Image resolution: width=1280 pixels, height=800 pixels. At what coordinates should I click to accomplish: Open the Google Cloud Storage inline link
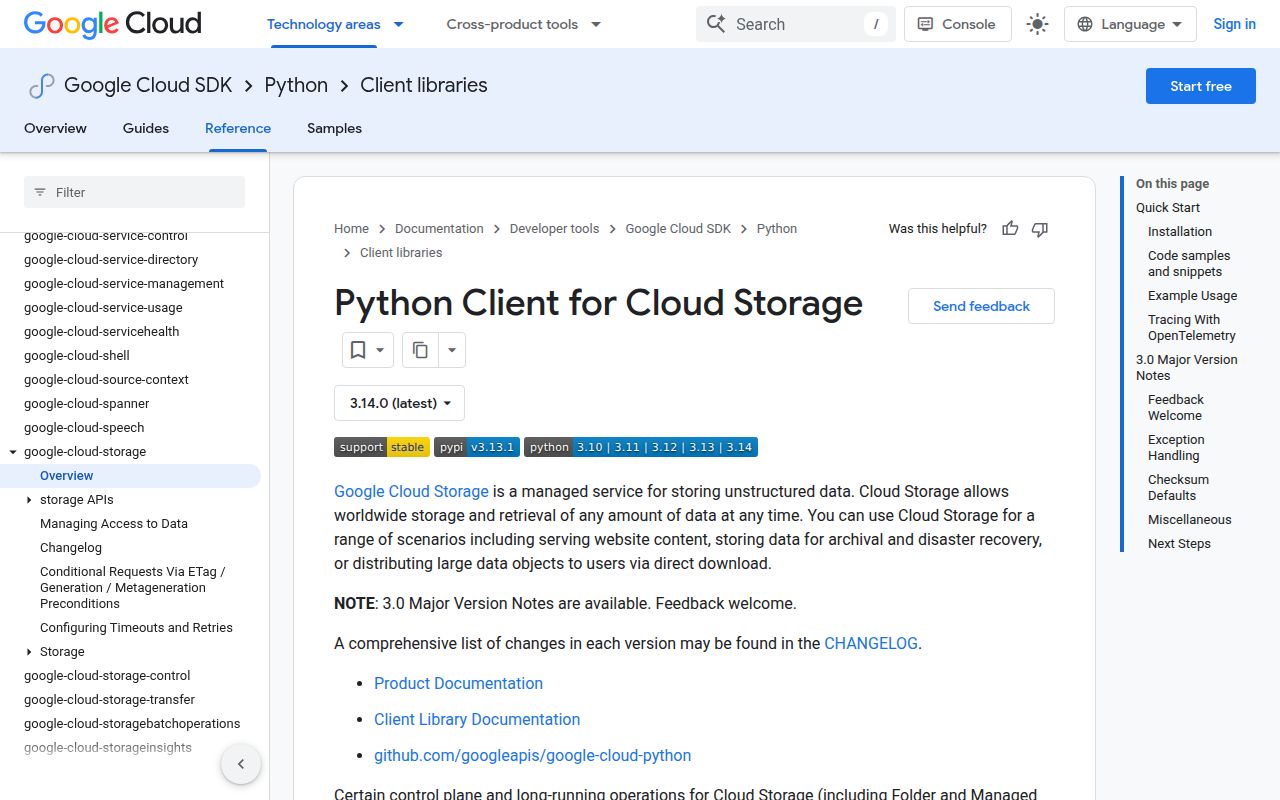(x=411, y=492)
